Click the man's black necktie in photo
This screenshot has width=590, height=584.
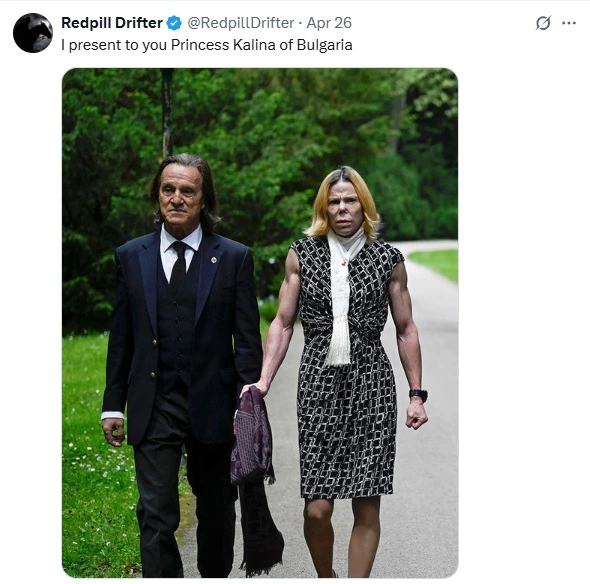[179, 262]
